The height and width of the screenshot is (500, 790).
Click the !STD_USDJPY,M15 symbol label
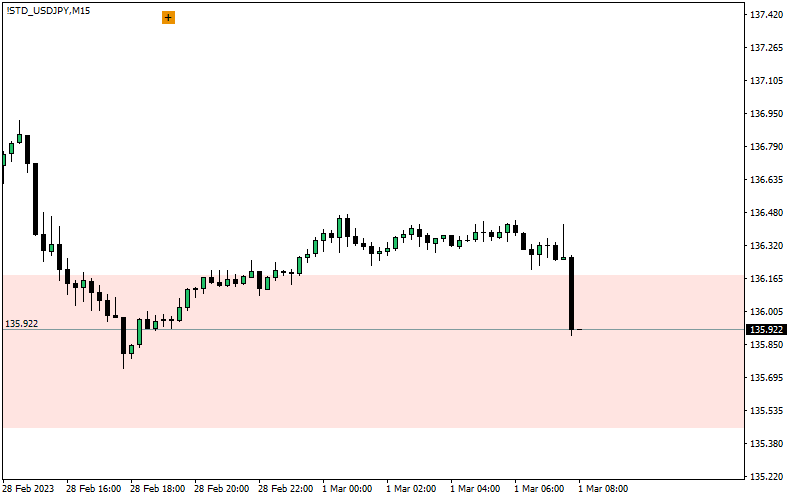(x=47, y=10)
